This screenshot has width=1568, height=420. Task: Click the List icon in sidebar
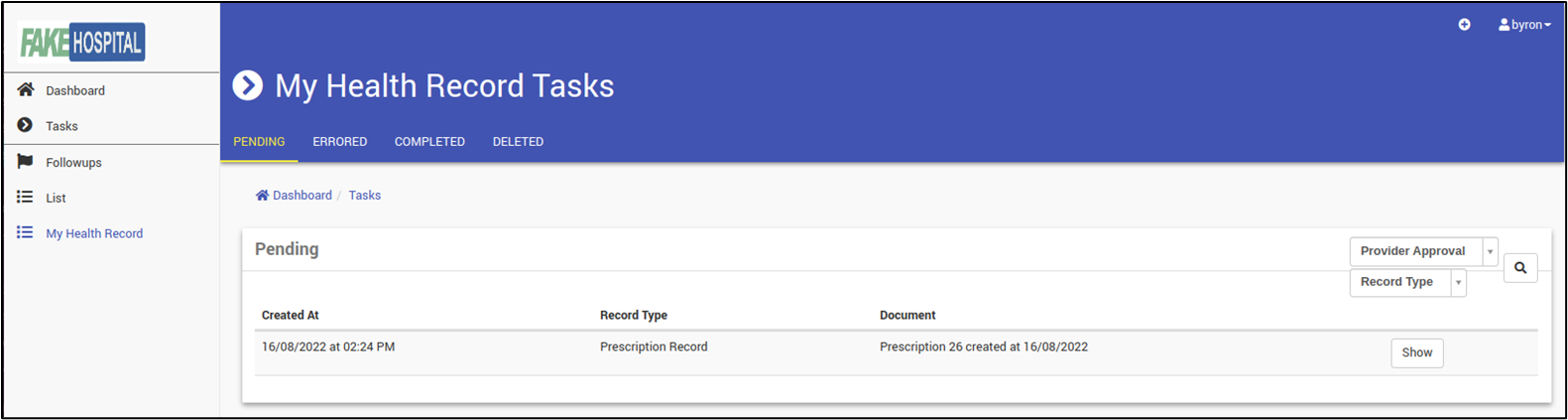[x=25, y=197]
